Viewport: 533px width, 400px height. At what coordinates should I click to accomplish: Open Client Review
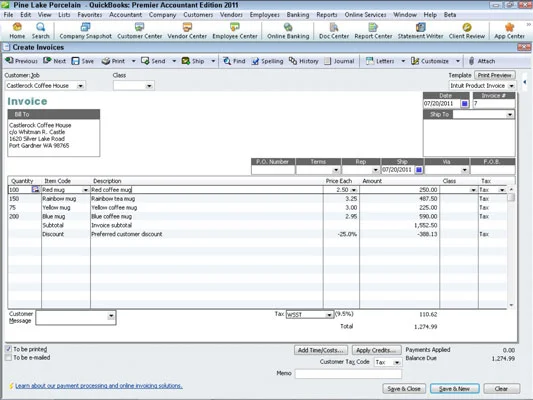pyautogui.click(x=467, y=31)
